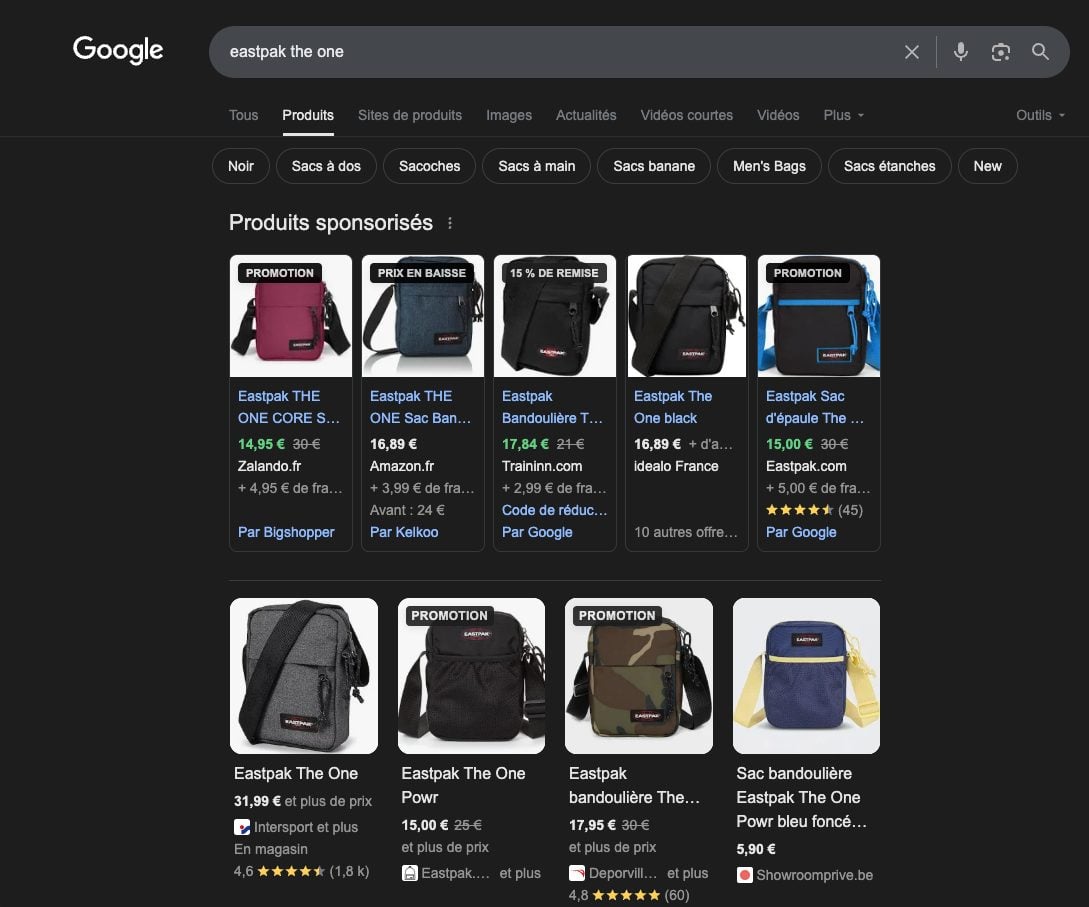Open the Outils dropdown
Image resolution: width=1089 pixels, height=907 pixels.
point(1040,115)
